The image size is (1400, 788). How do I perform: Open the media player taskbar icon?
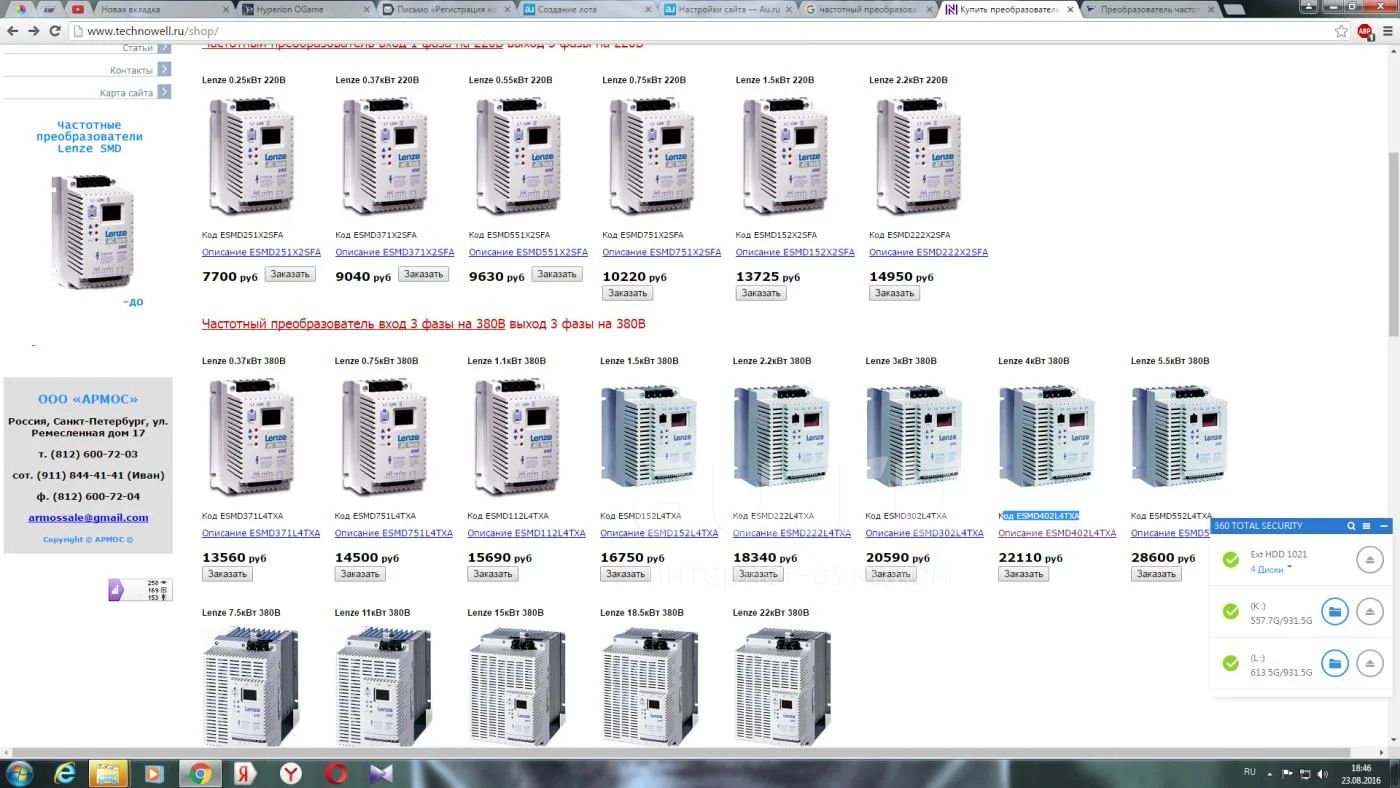(153, 773)
